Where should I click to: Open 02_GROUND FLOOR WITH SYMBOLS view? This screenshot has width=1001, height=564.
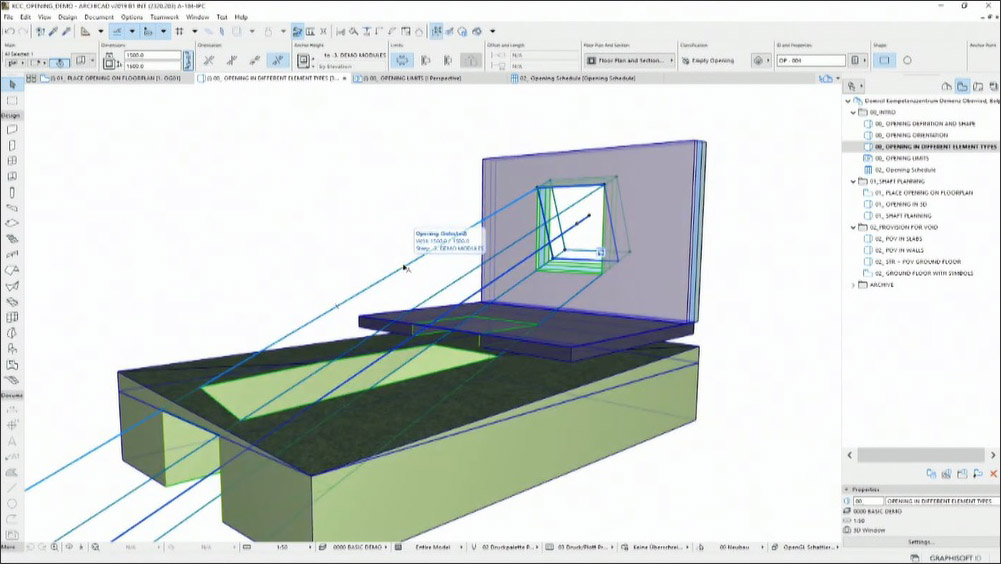pos(924,273)
